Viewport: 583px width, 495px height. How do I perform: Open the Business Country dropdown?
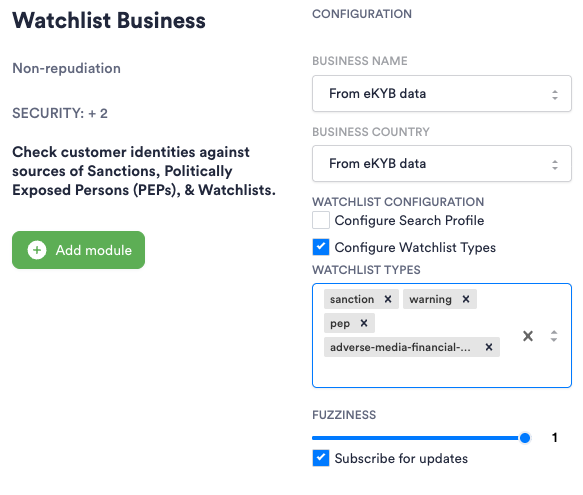[x=442, y=163]
